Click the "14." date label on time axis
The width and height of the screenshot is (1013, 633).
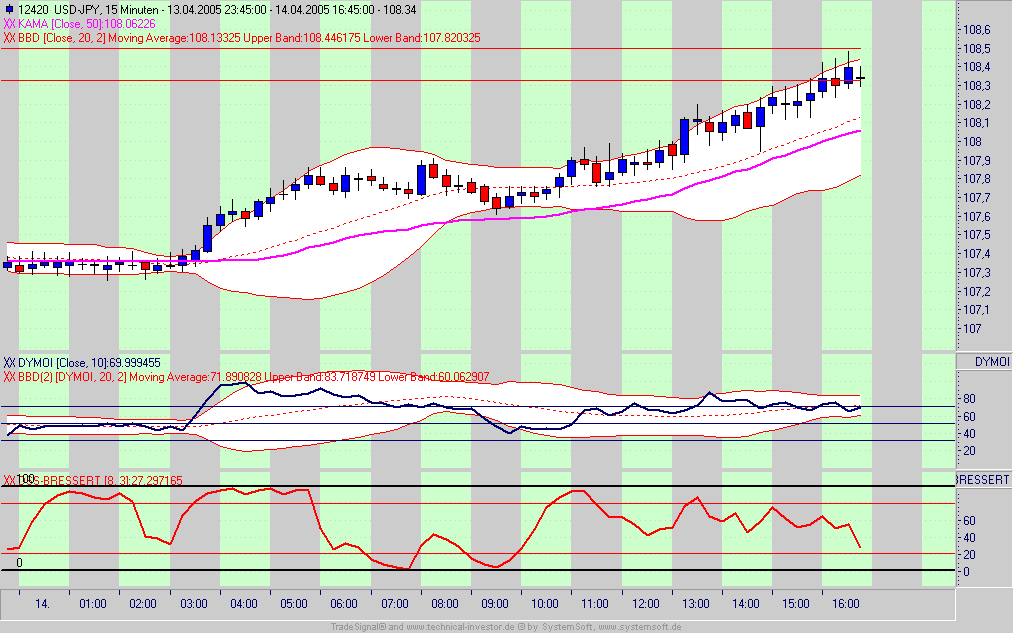(42, 604)
